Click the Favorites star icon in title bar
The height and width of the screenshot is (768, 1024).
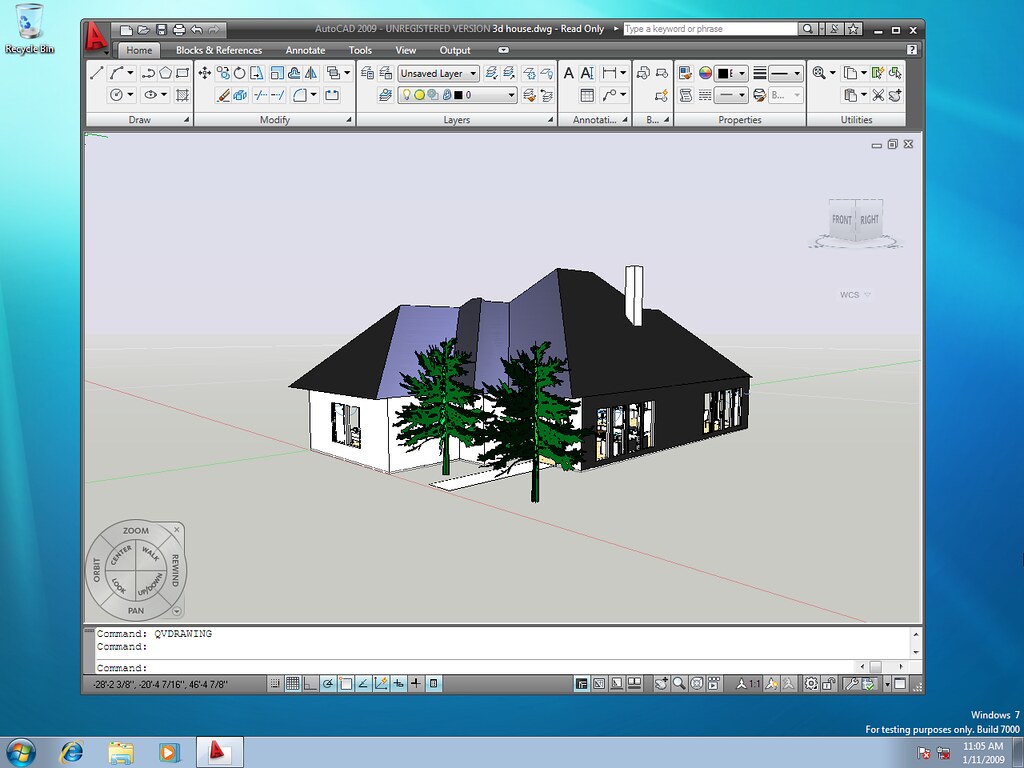[x=853, y=29]
